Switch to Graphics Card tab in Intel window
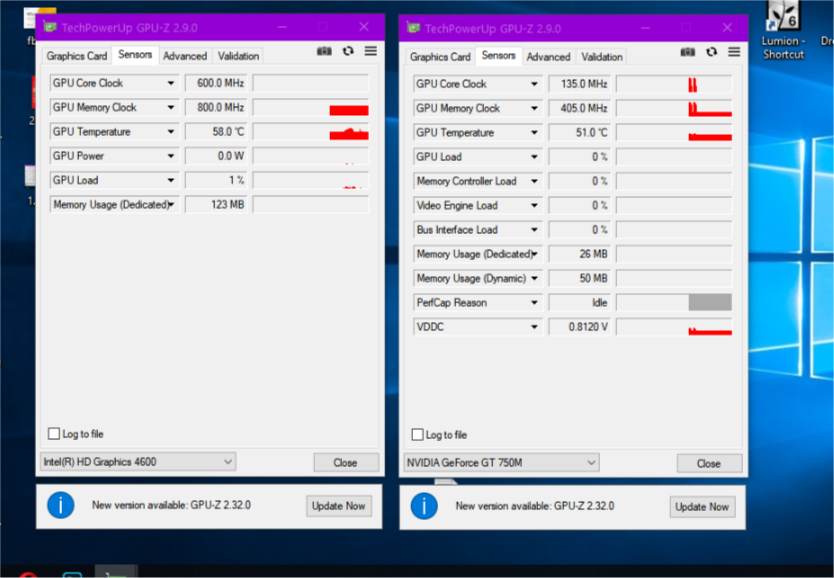Image resolution: width=834 pixels, height=578 pixels. pos(77,56)
